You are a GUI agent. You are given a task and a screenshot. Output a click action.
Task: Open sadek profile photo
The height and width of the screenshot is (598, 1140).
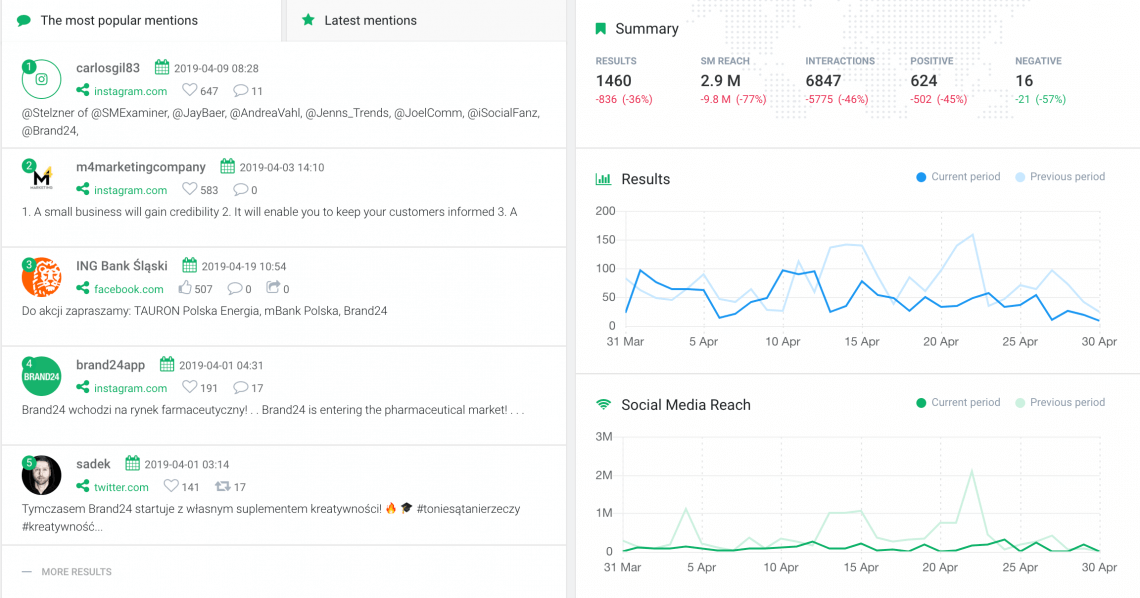tap(41, 474)
